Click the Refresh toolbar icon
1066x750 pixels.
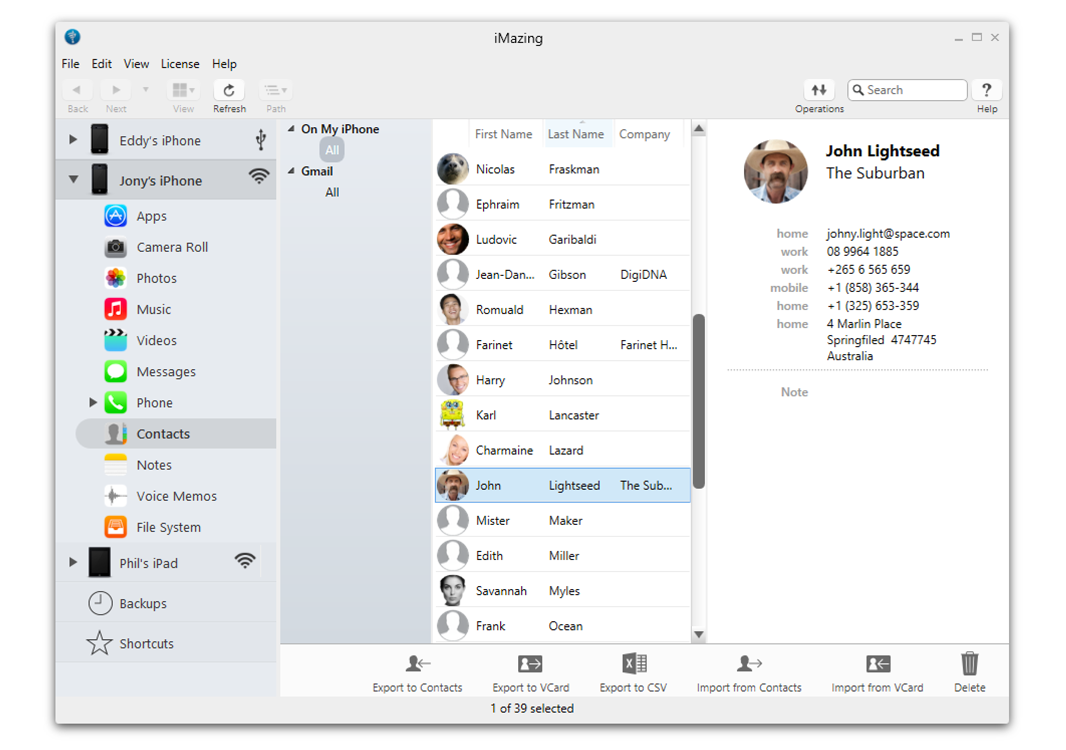(229, 90)
